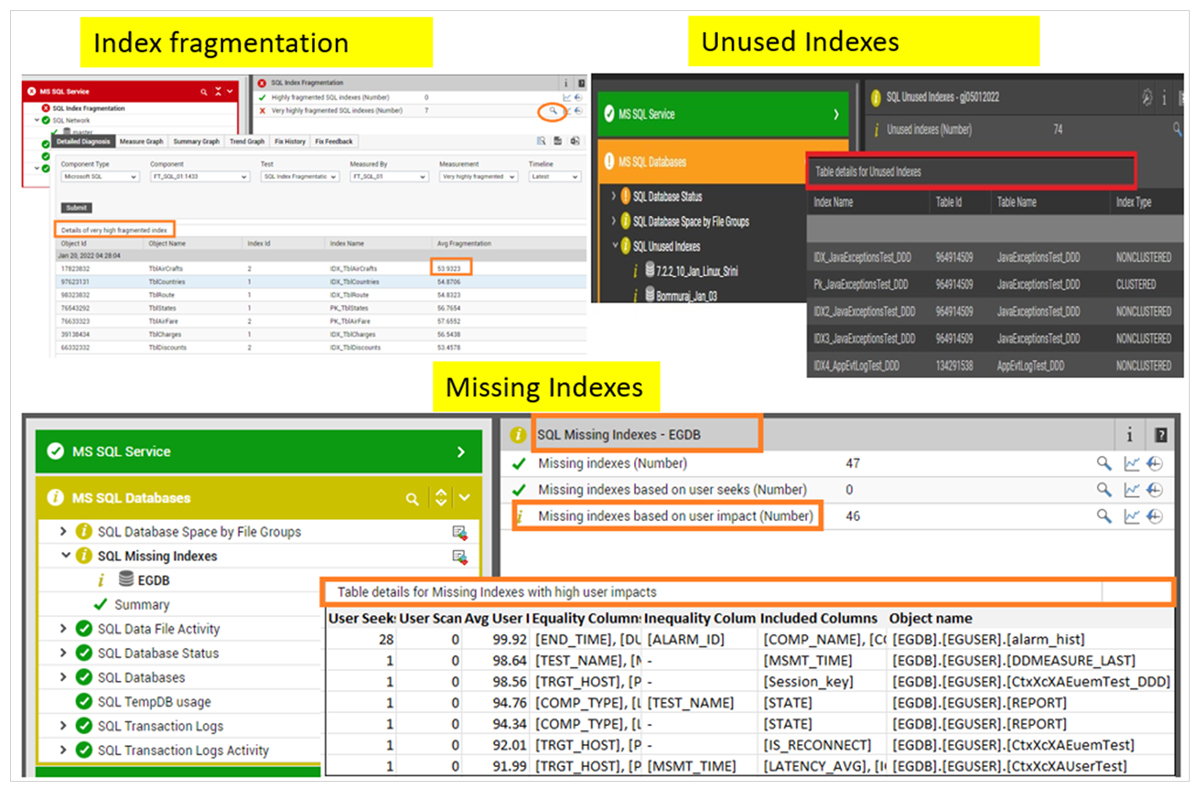The image size is (1200, 792).
Task: Click help icon in SQL Missing Indexes header
Action: 1160,435
